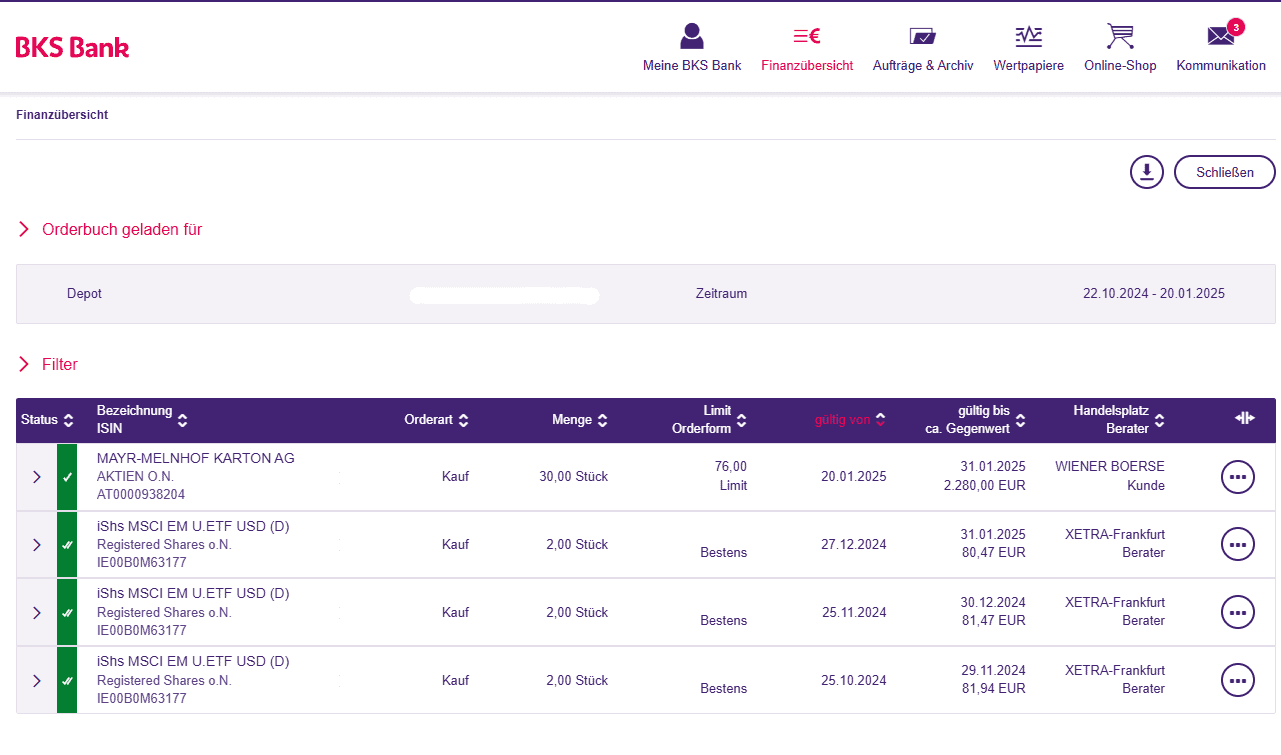This screenshot has height=755, width=1281.
Task: Click ISIN AT0000938204
Action: (141, 494)
